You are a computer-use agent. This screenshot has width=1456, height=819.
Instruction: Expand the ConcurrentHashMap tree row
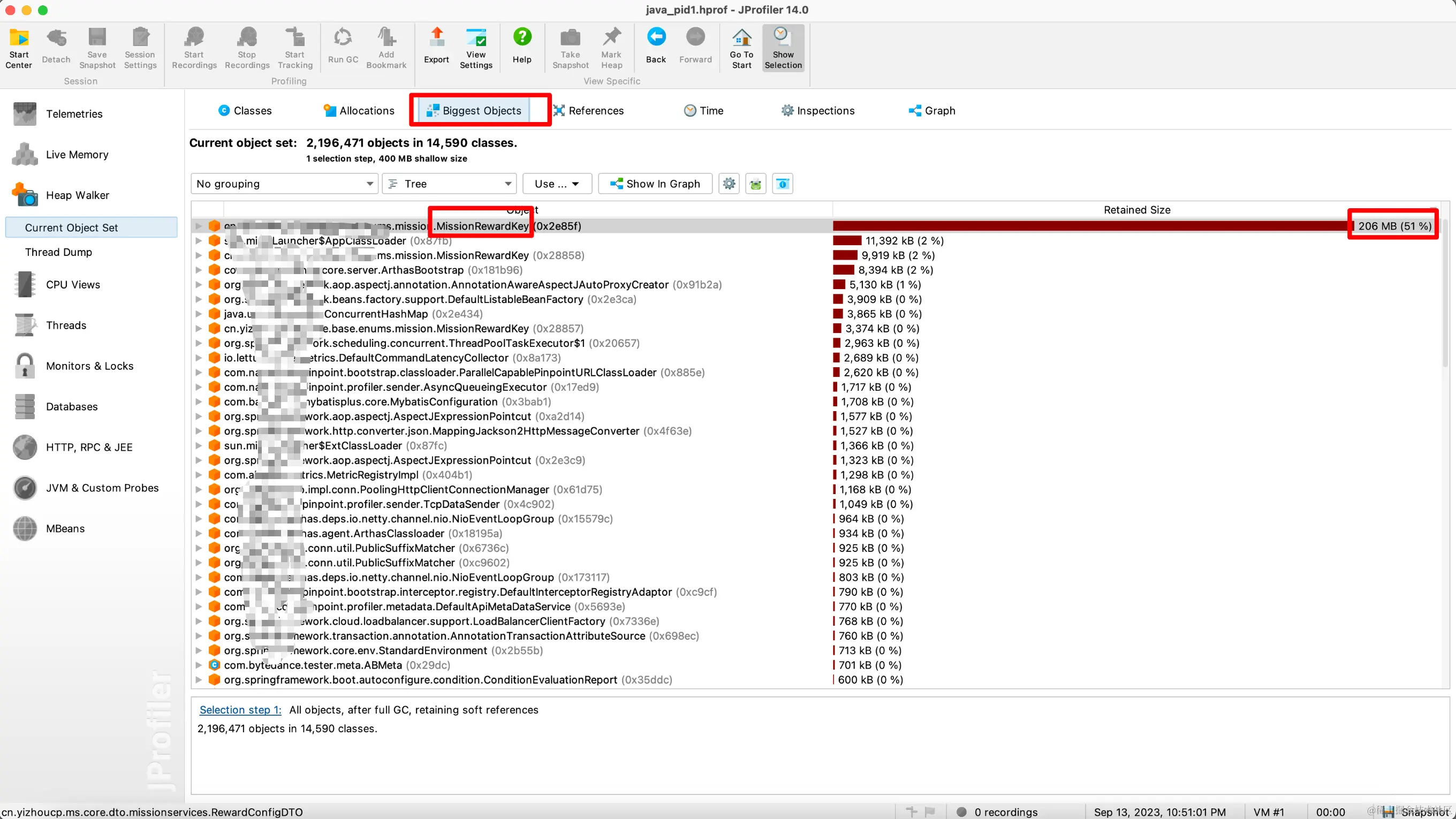pyautogui.click(x=199, y=314)
